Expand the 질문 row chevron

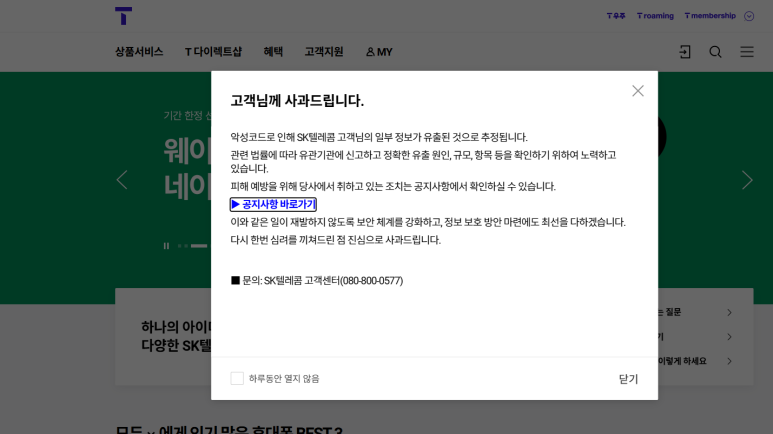click(x=730, y=312)
